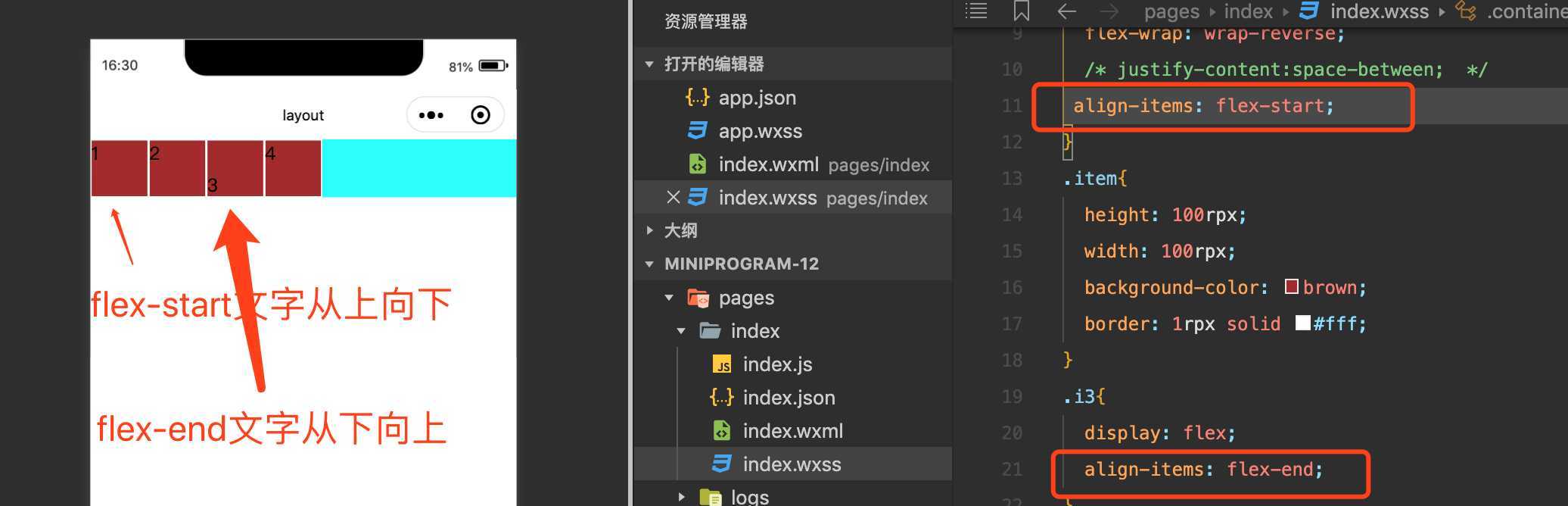Place cursor on height: 100rpx line
The height and width of the screenshot is (506, 1568).
(1165, 214)
